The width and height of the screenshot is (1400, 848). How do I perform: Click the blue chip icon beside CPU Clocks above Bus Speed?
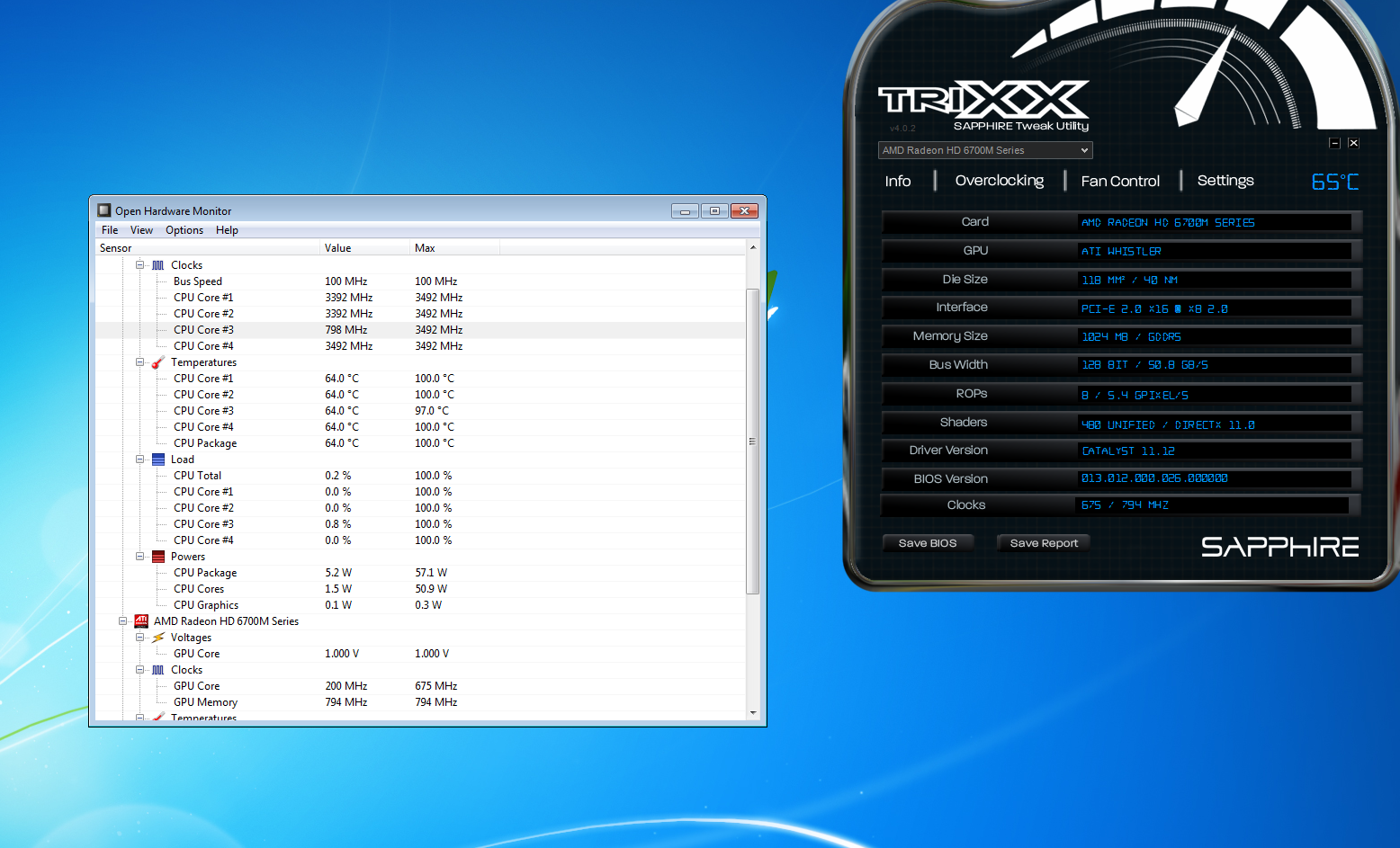click(158, 265)
